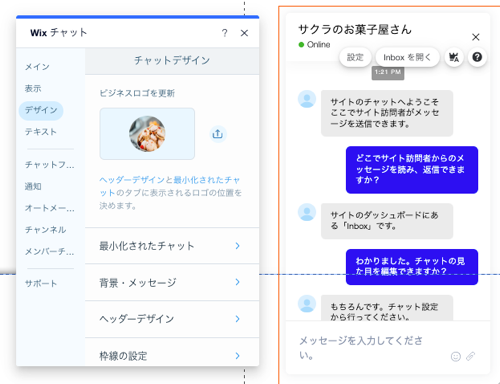
Task: Click the ビジネスロゴを更新 label
Action: point(137,93)
